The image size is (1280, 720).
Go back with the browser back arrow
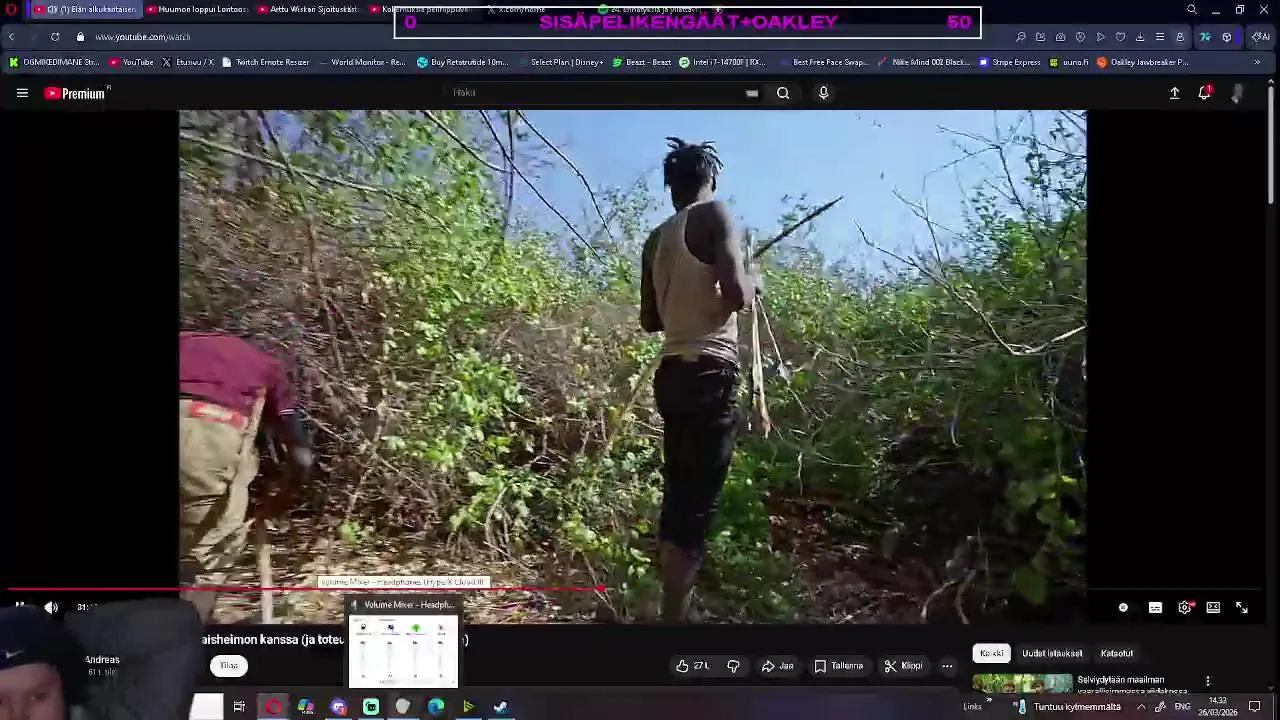tap(11, 37)
